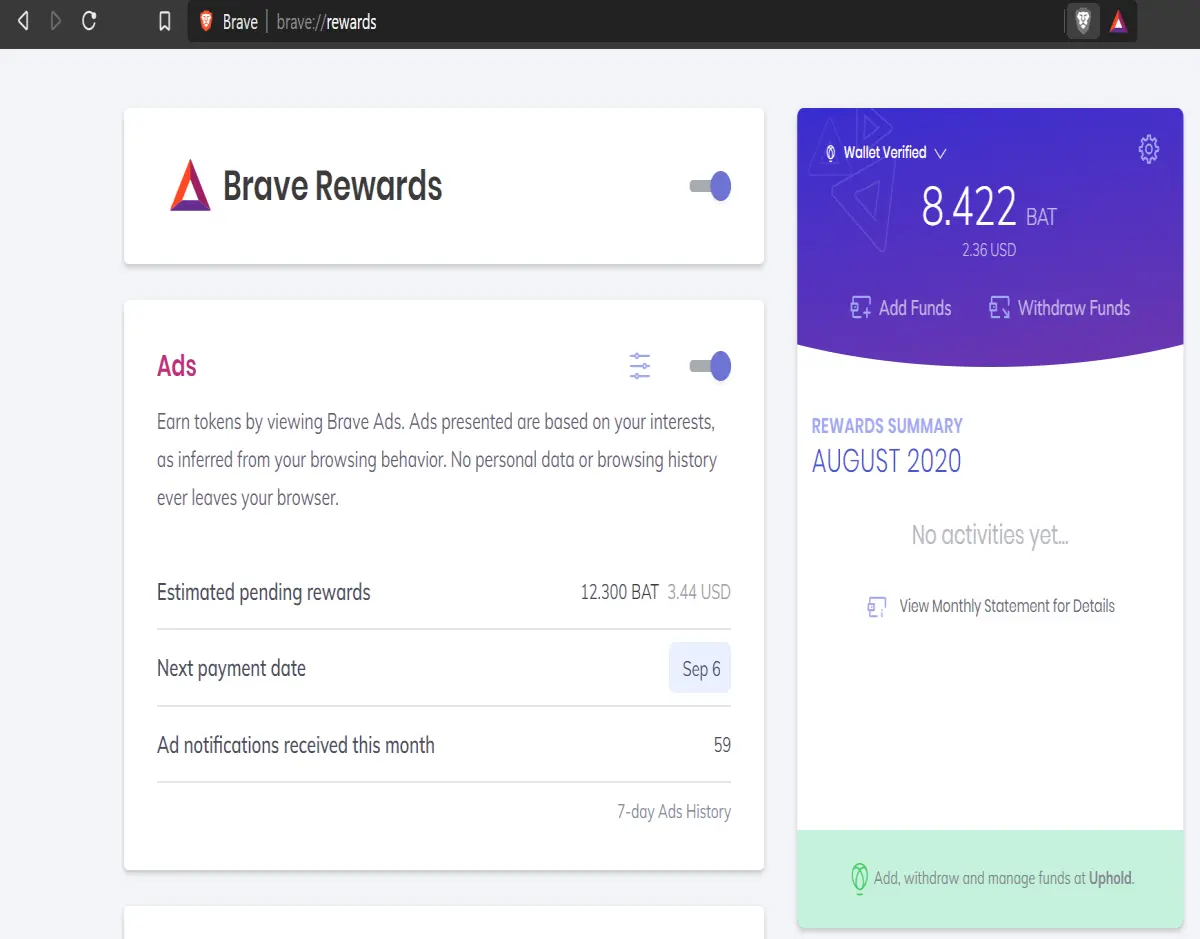The height and width of the screenshot is (939, 1200).
Task: Click the AUGUST 2020 summary heading
Action: click(x=886, y=461)
